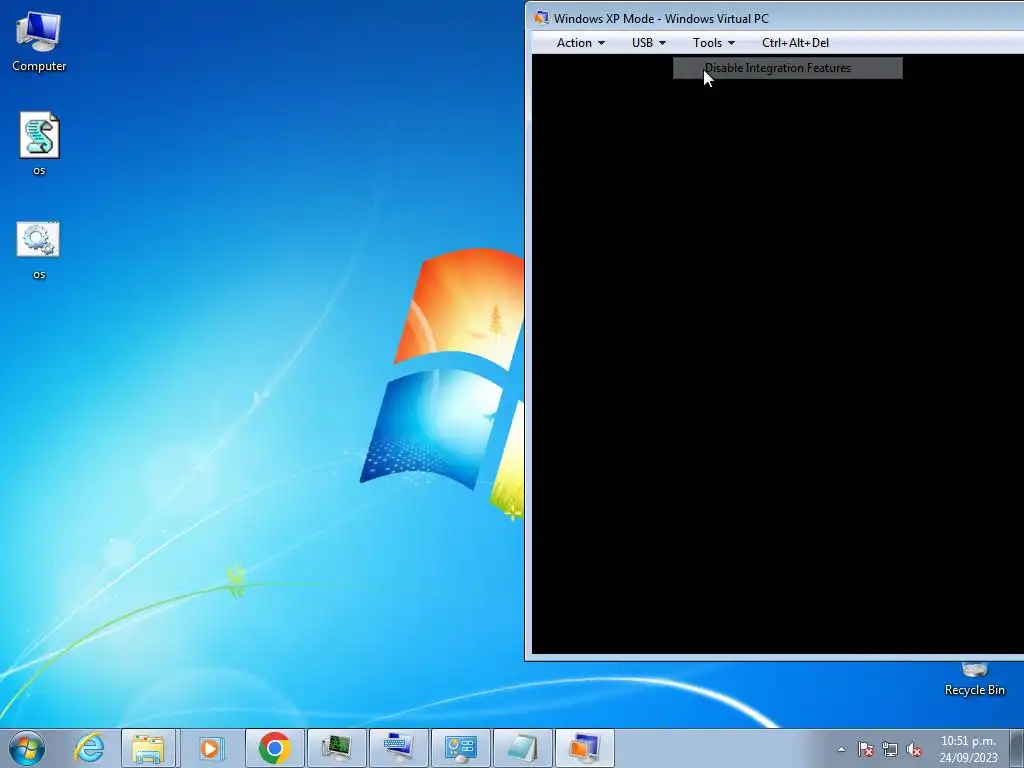Send Ctrl+Alt+Del to the virtual machine

(795, 42)
